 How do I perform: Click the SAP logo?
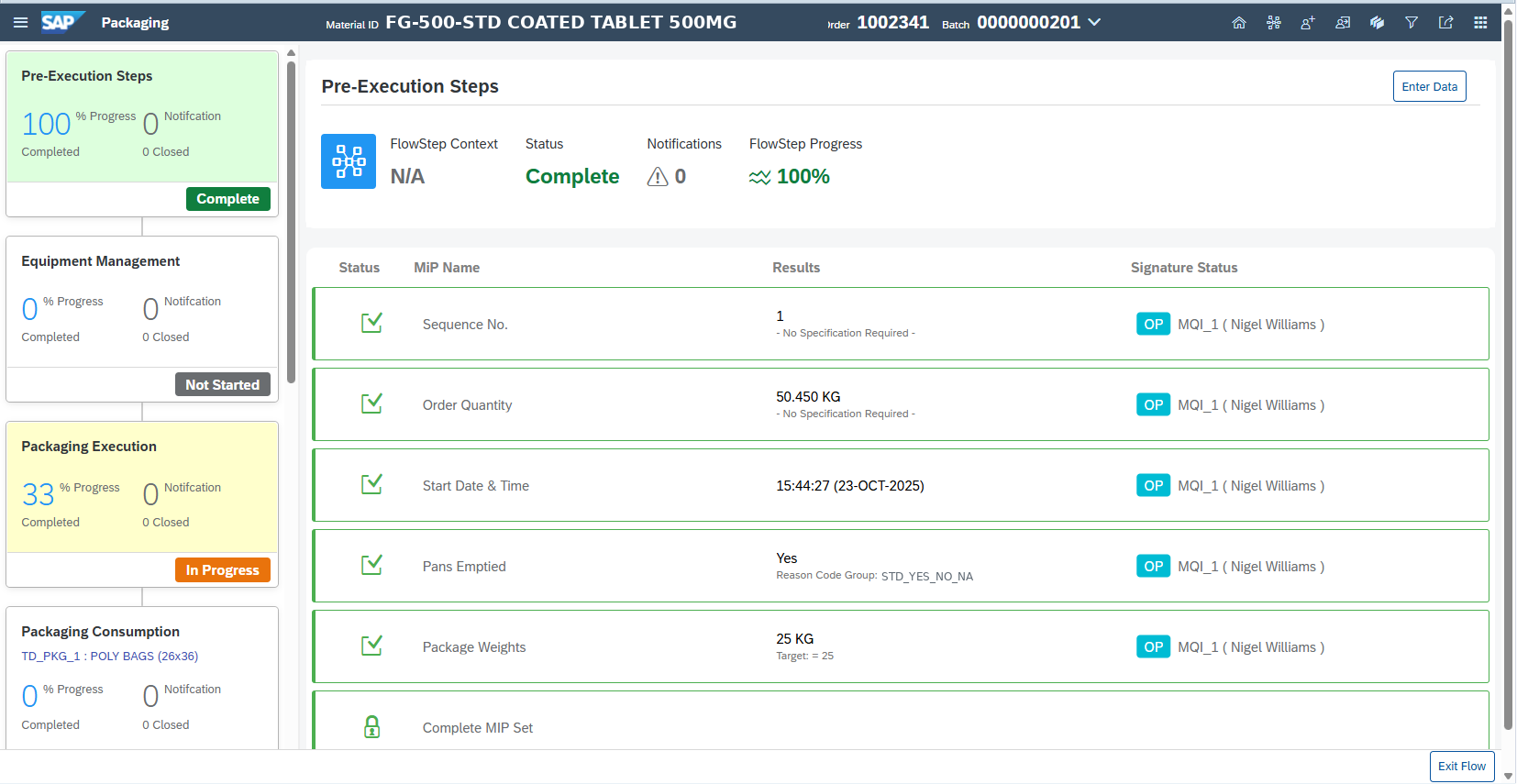coord(63,22)
